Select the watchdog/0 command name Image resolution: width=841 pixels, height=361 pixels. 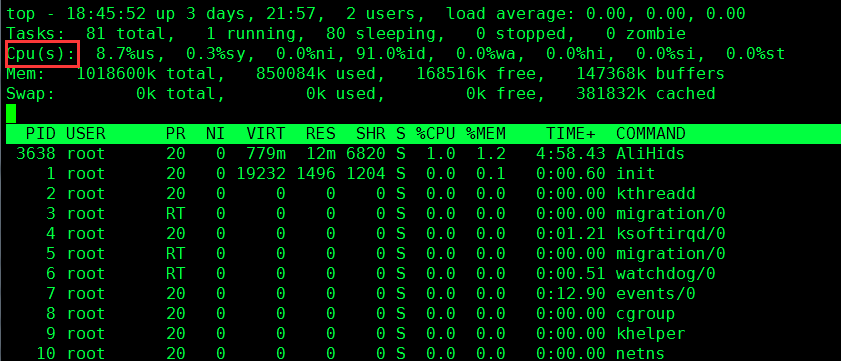tap(666, 274)
